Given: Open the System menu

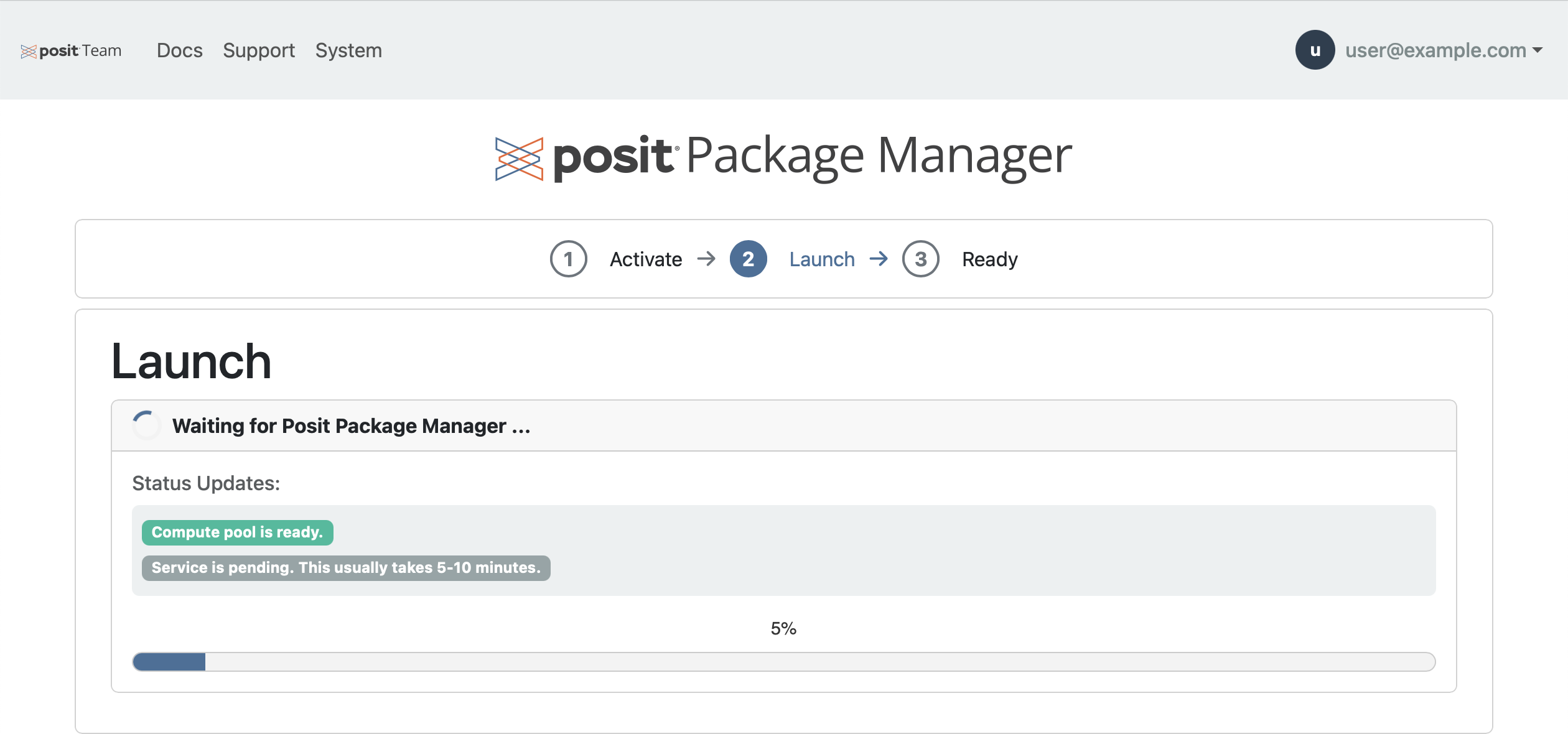Looking at the screenshot, I should (x=348, y=50).
